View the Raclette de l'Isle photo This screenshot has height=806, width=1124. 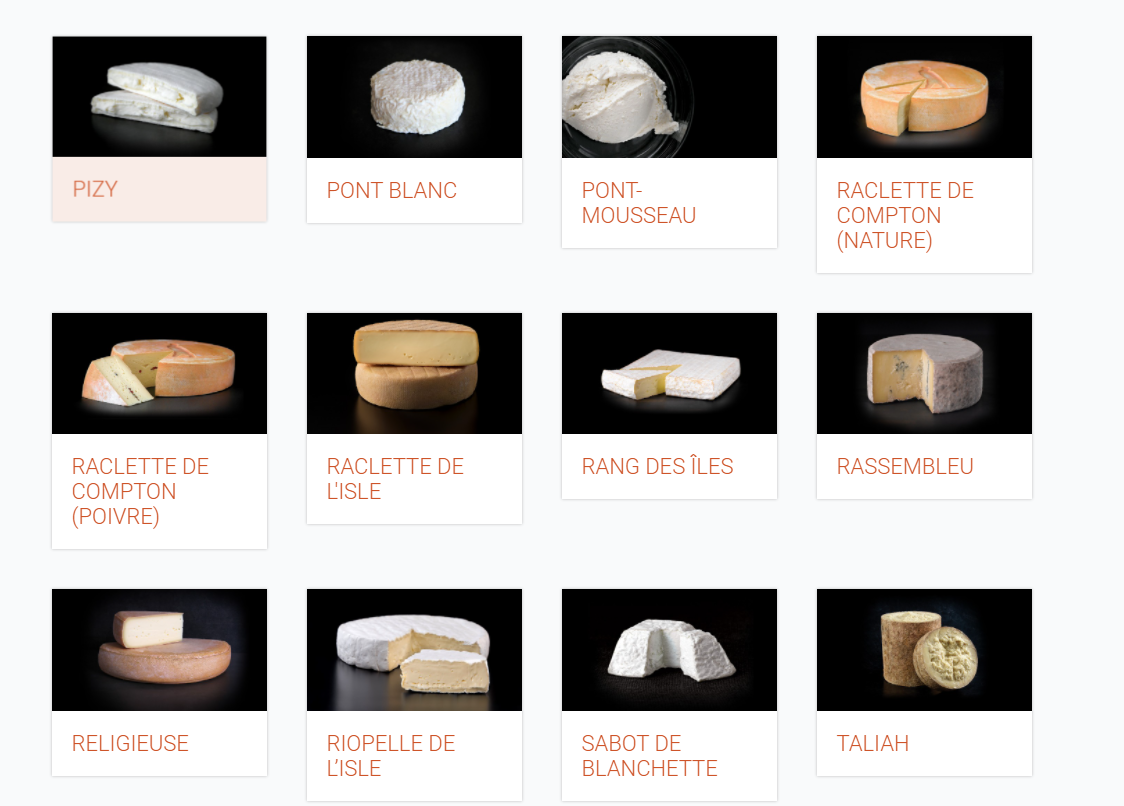pos(414,373)
